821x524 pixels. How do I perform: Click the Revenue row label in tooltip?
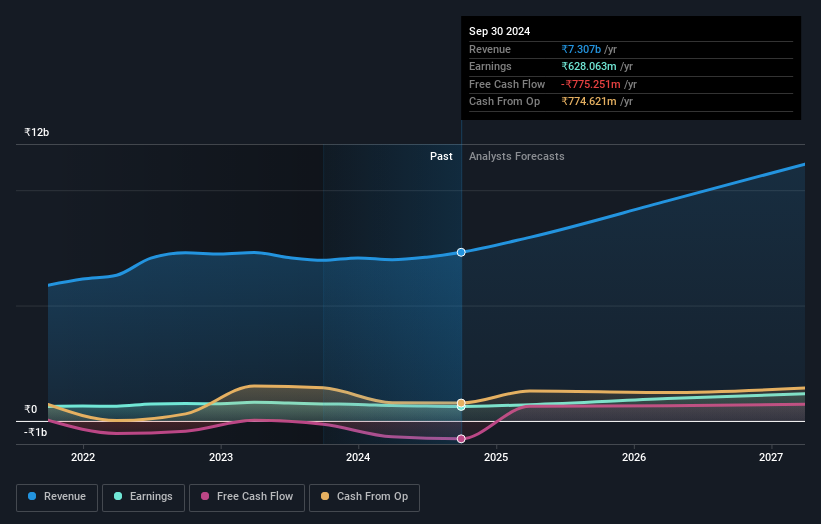[x=490, y=49]
